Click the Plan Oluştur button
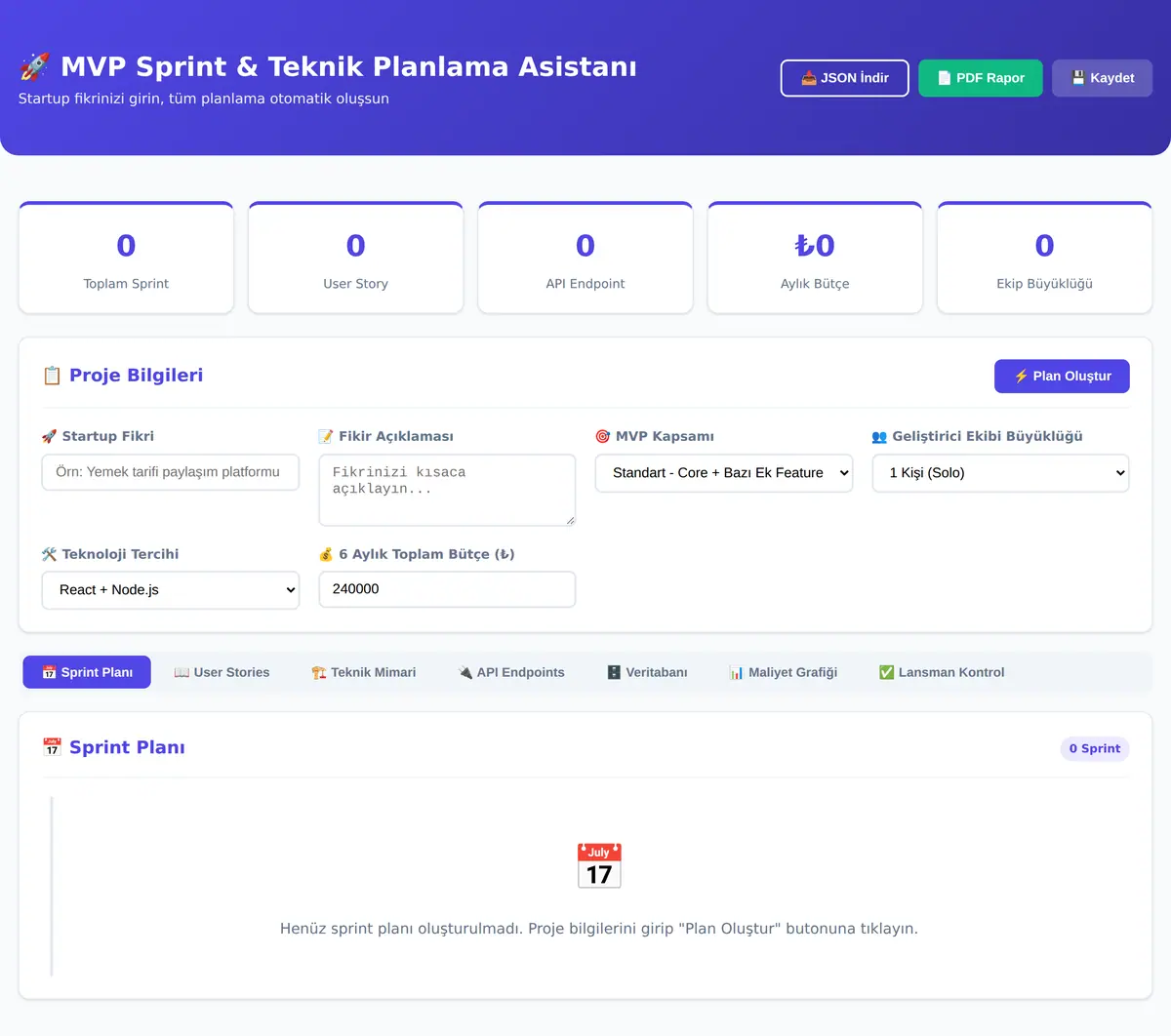 coord(1062,377)
